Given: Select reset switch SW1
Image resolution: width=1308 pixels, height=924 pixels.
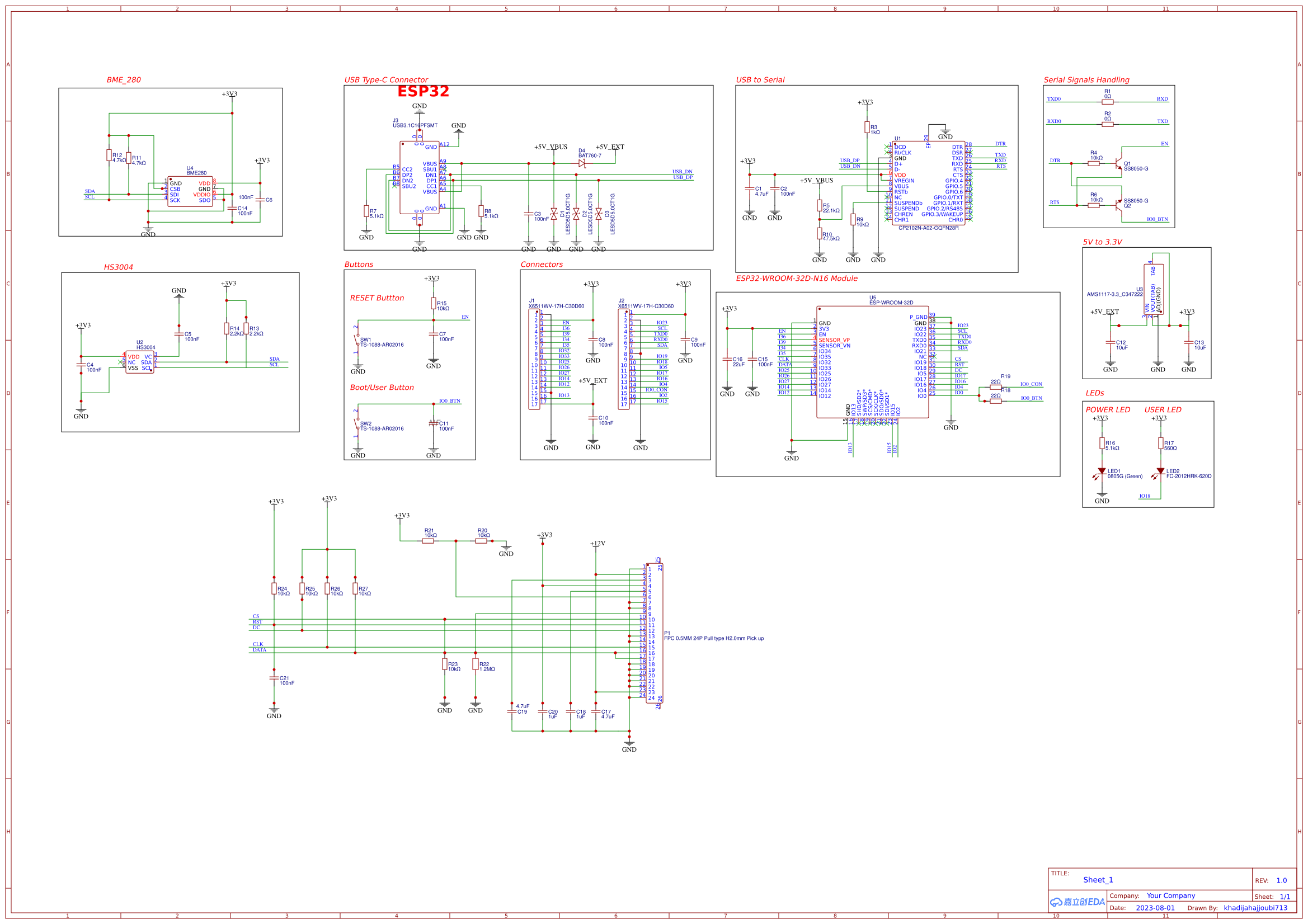Looking at the screenshot, I should pyautogui.click(x=357, y=341).
